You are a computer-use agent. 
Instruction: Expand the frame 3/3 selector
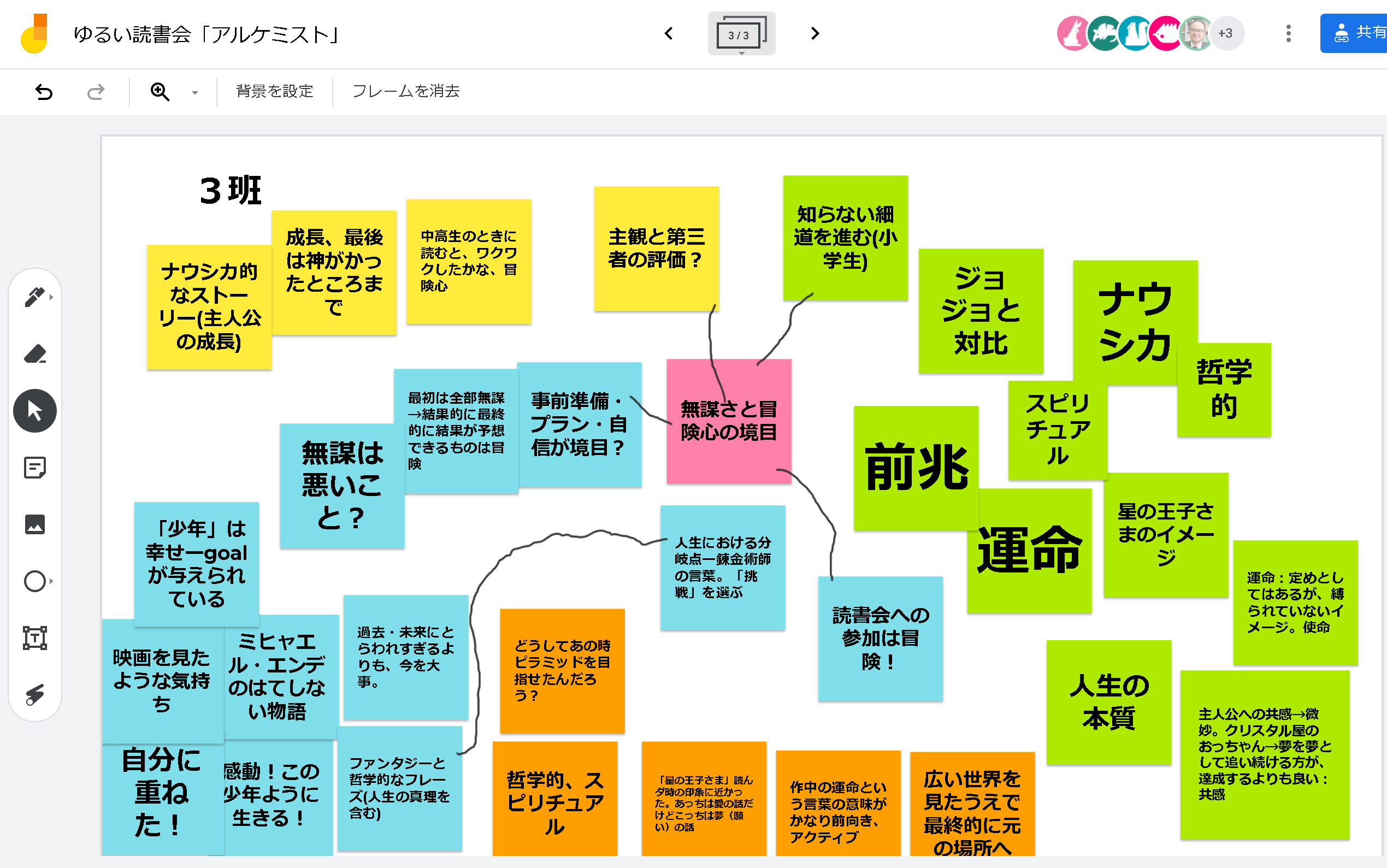[741, 34]
